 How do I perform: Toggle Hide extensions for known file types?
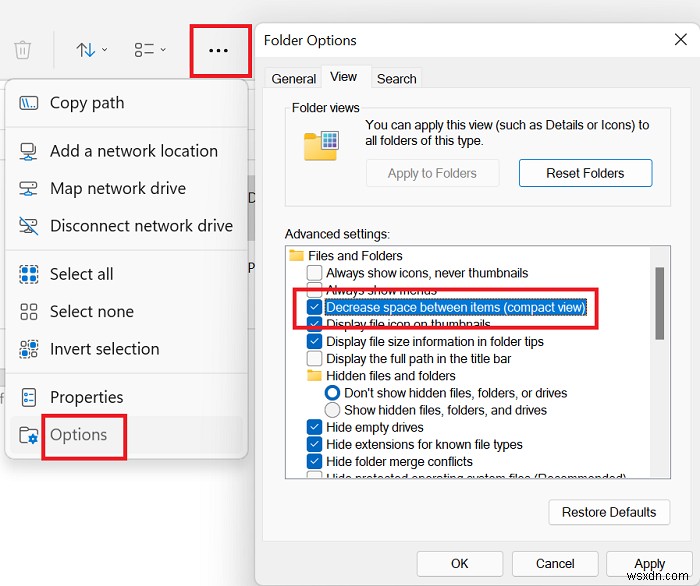(x=314, y=444)
